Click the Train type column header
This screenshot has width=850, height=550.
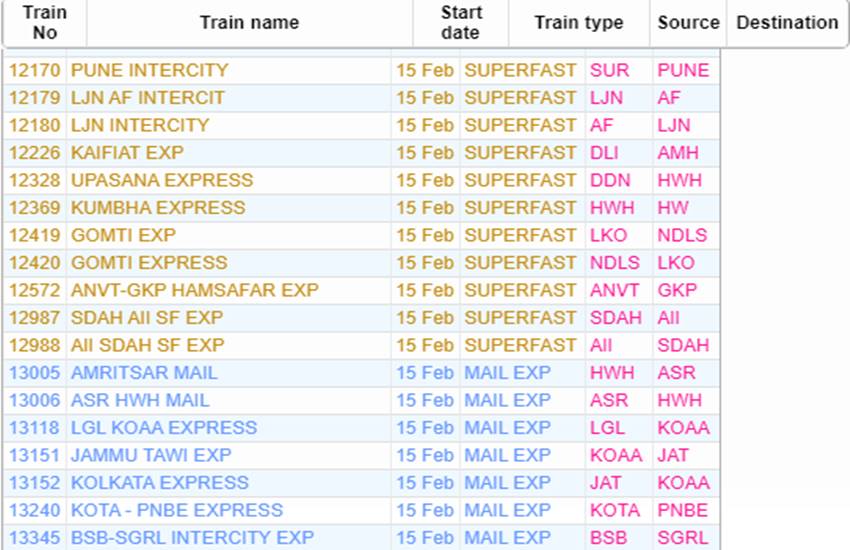pyautogui.click(x=579, y=23)
